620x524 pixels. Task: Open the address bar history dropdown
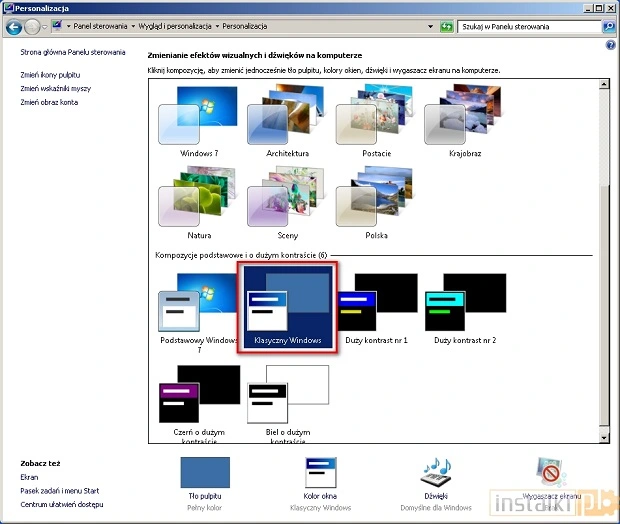431,27
